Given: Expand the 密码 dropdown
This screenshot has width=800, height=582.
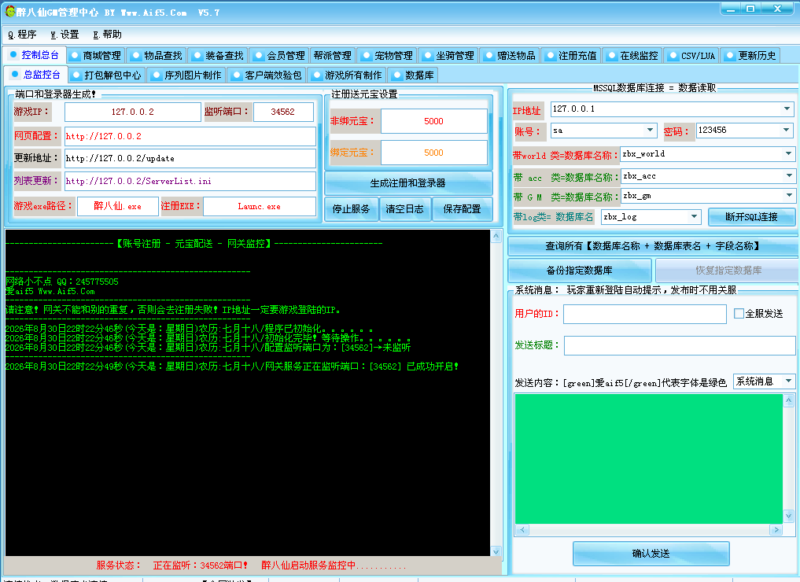Looking at the screenshot, I should click(787, 130).
